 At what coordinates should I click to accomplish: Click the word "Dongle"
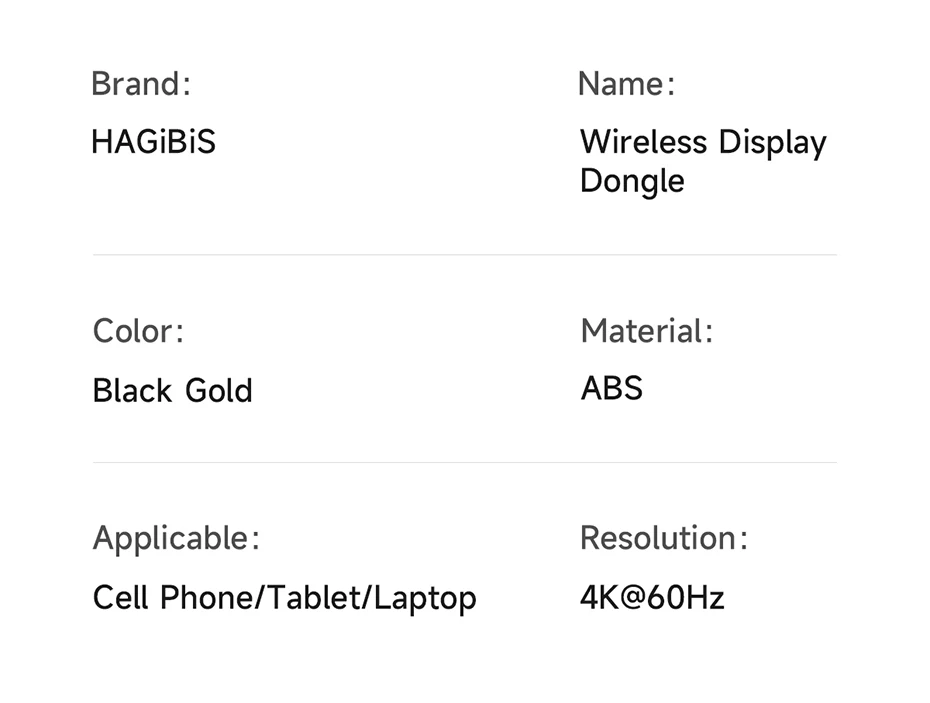pyautogui.click(x=632, y=182)
